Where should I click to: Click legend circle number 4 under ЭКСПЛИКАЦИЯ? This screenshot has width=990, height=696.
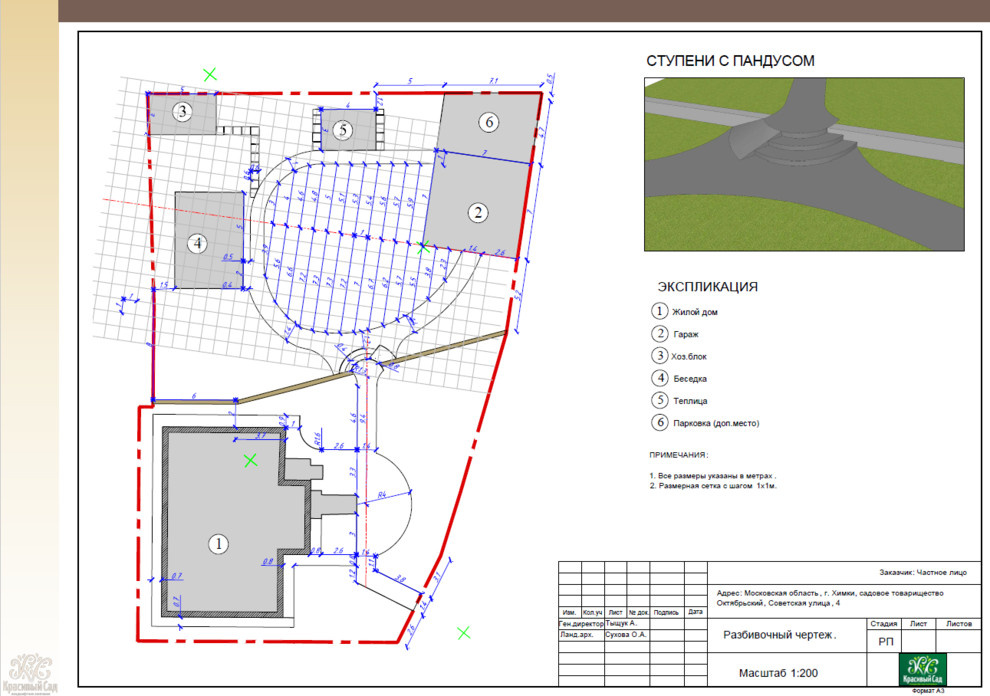click(659, 378)
